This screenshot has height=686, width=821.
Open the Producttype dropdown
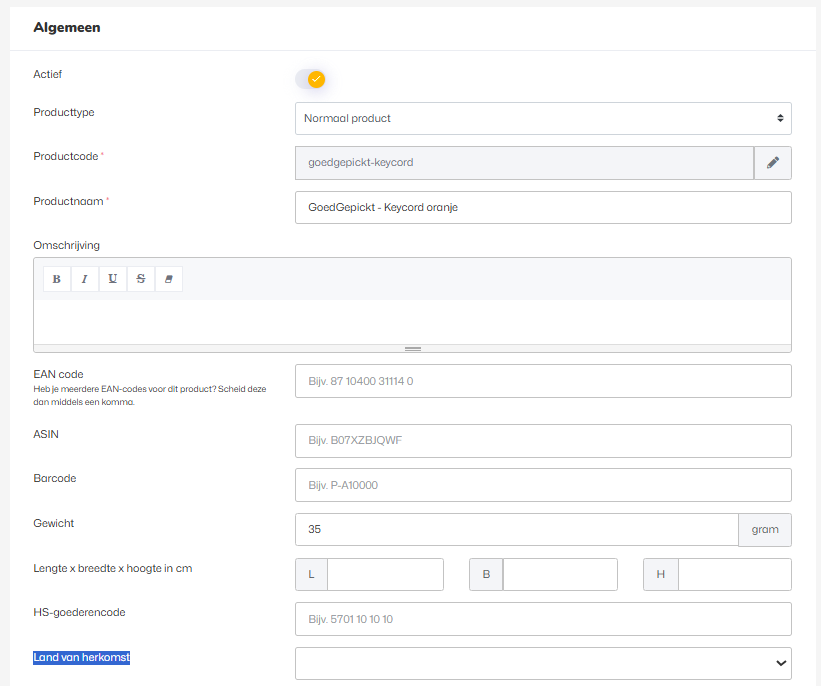click(543, 118)
